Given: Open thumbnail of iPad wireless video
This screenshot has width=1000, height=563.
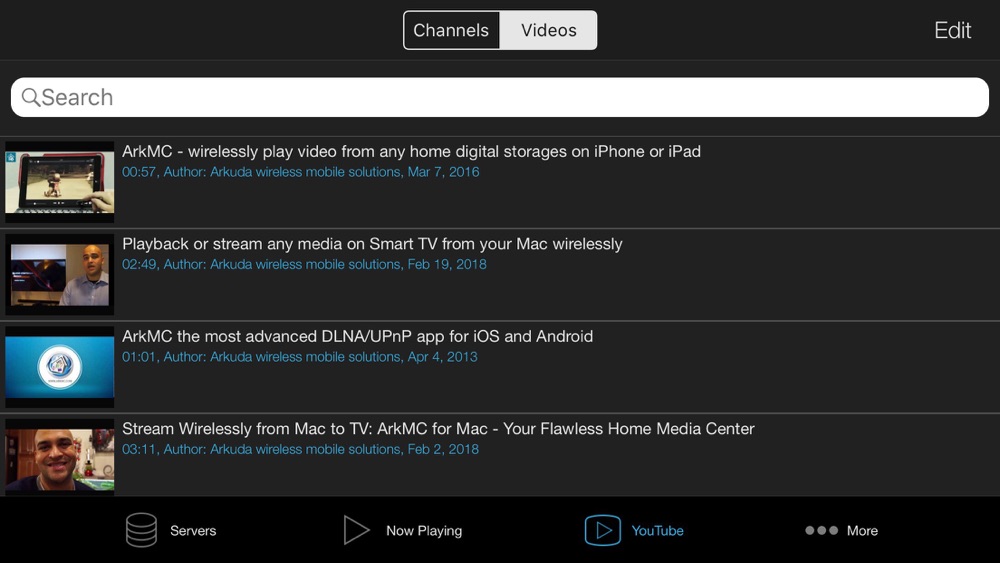Looking at the screenshot, I should point(59,182).
